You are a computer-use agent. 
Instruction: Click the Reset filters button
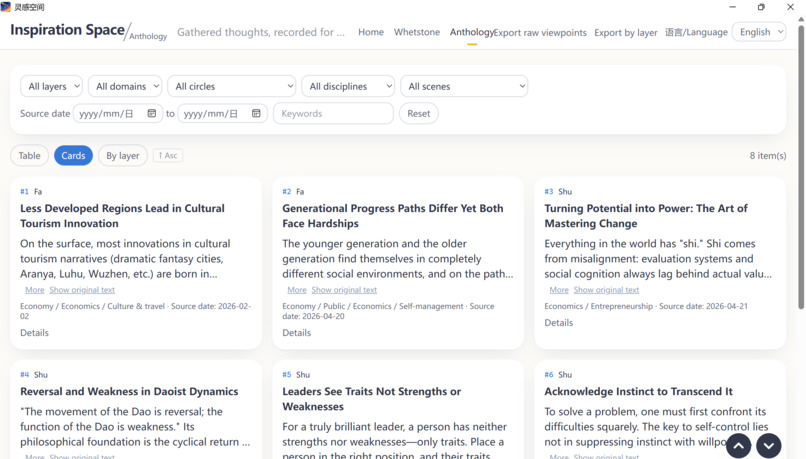tap(419, 114)
